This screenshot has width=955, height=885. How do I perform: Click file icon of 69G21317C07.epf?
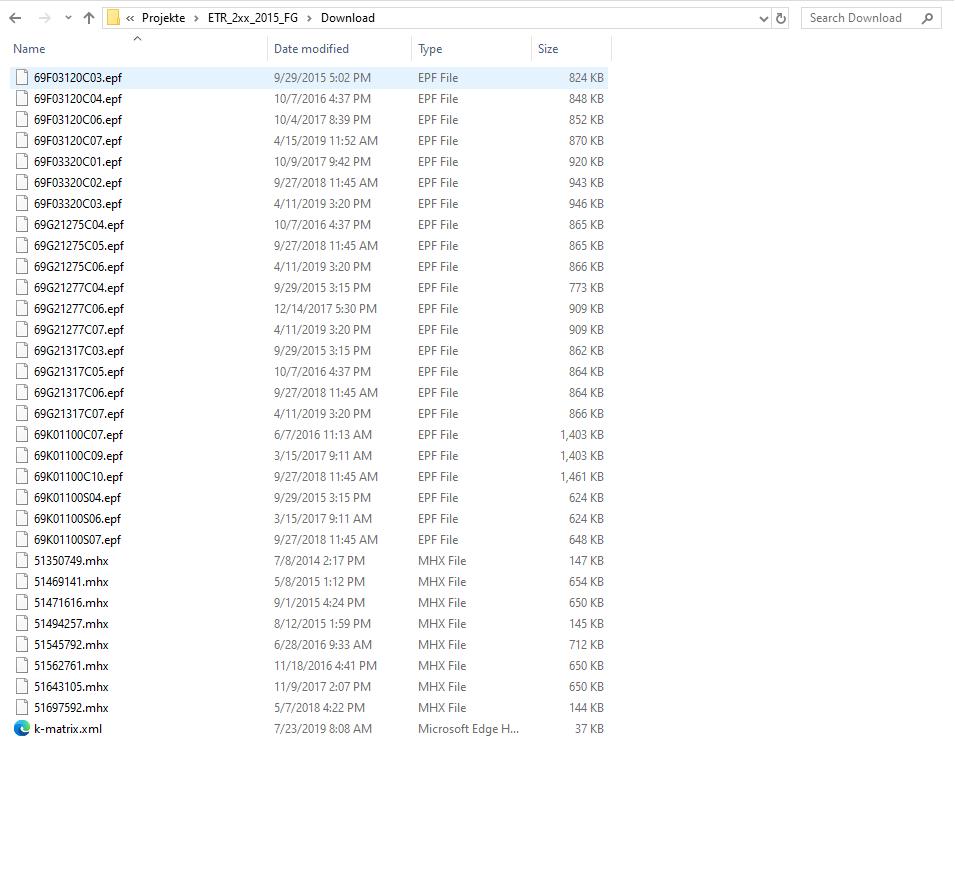[x=22, y=414]
